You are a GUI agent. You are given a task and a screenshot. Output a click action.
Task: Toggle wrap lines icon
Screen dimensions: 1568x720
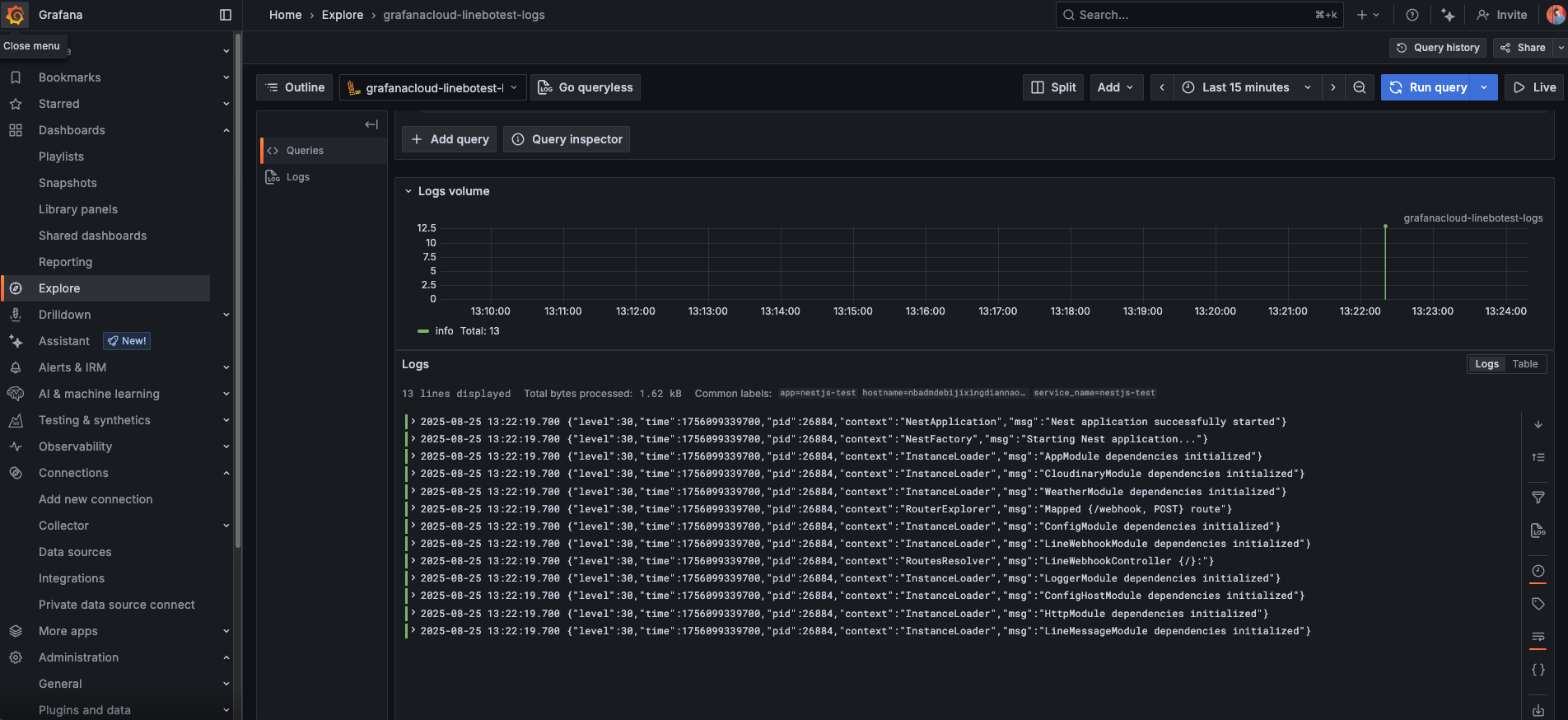click(x=1538, y=637)
